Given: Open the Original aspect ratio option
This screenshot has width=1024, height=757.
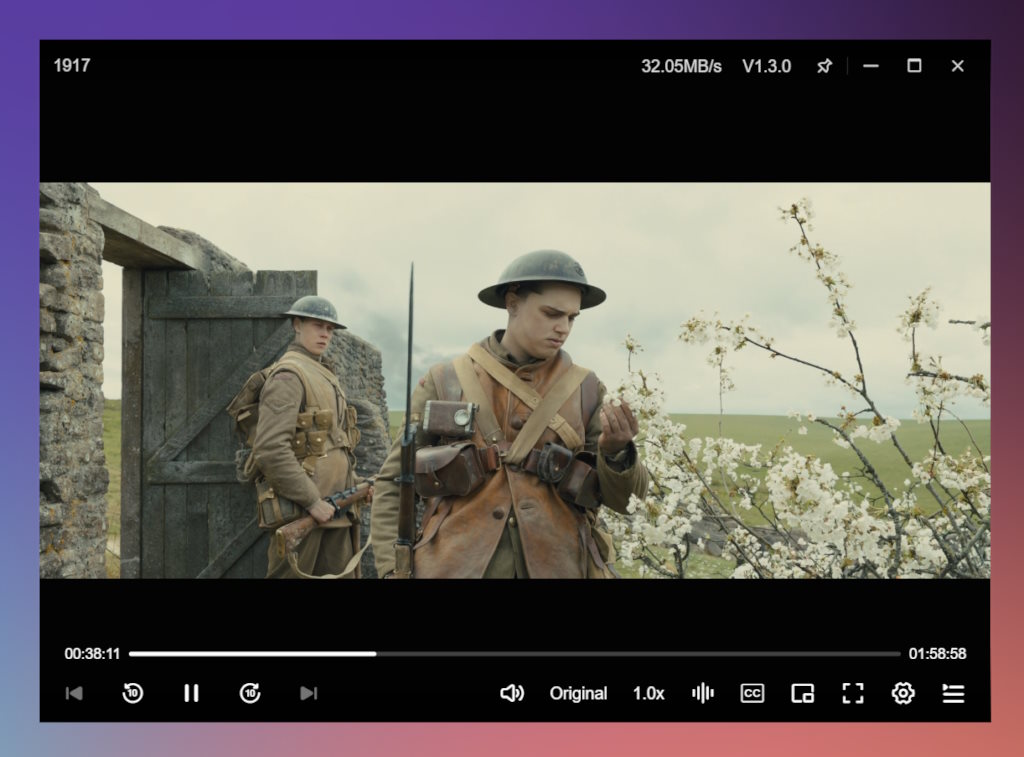Looking at the screenshot, I should coord(578,693).
